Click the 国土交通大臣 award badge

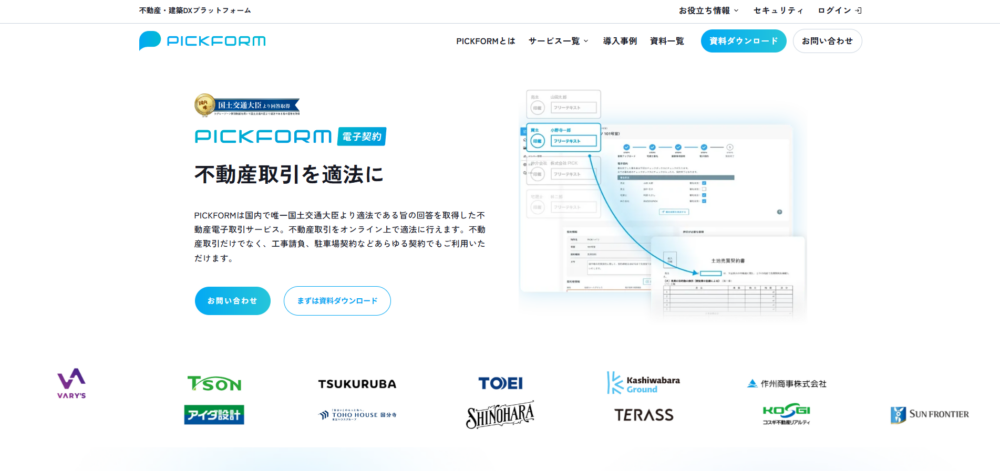247,105
